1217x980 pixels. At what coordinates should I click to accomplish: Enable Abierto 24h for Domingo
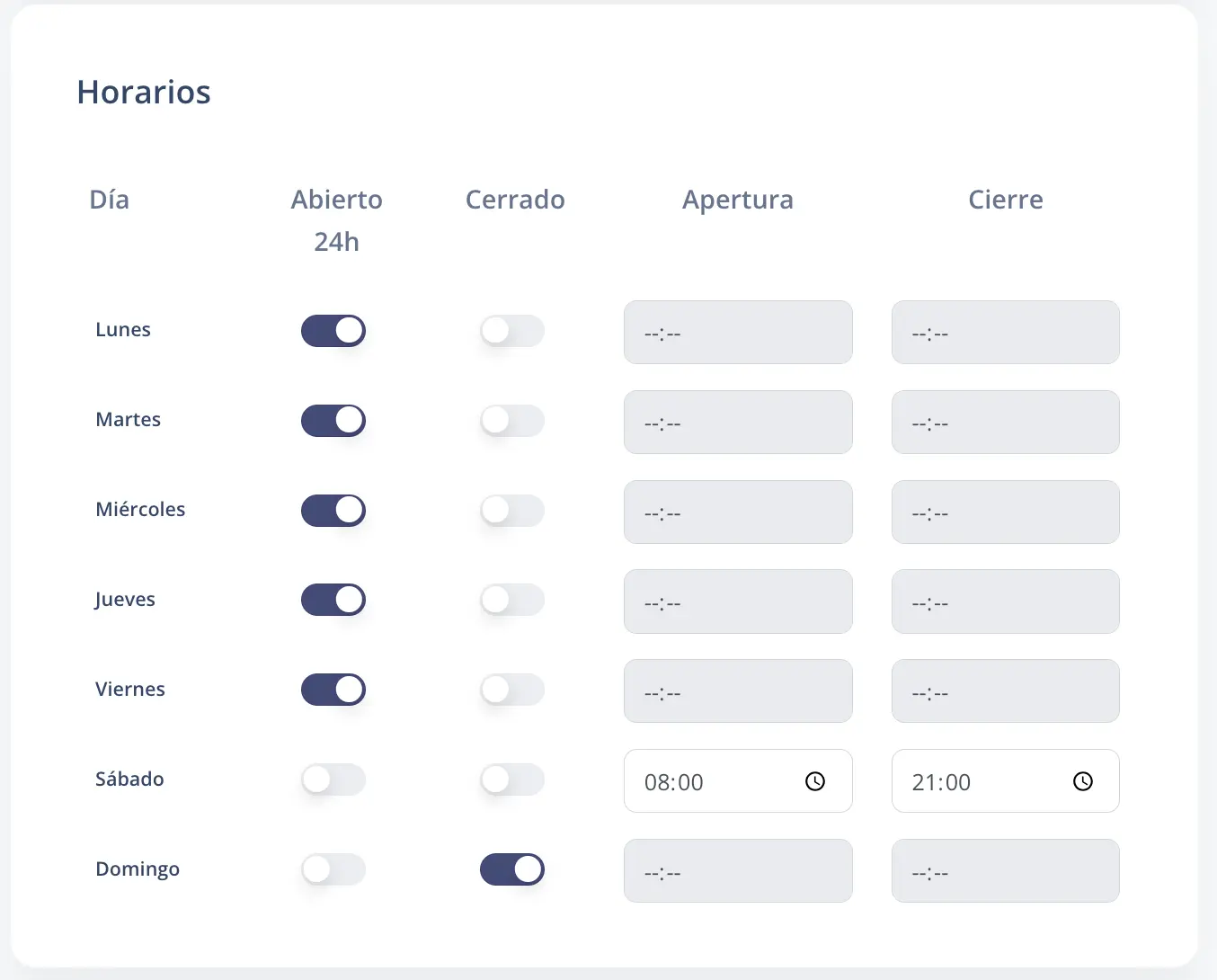pos(333,869)
